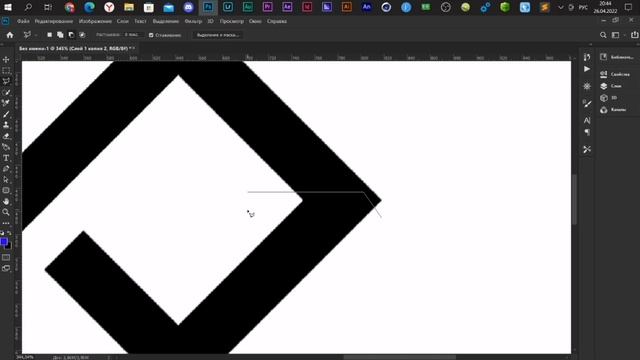Open the 3D menu
The width and height of the screenshot is (640, 360).
point(211,21)
